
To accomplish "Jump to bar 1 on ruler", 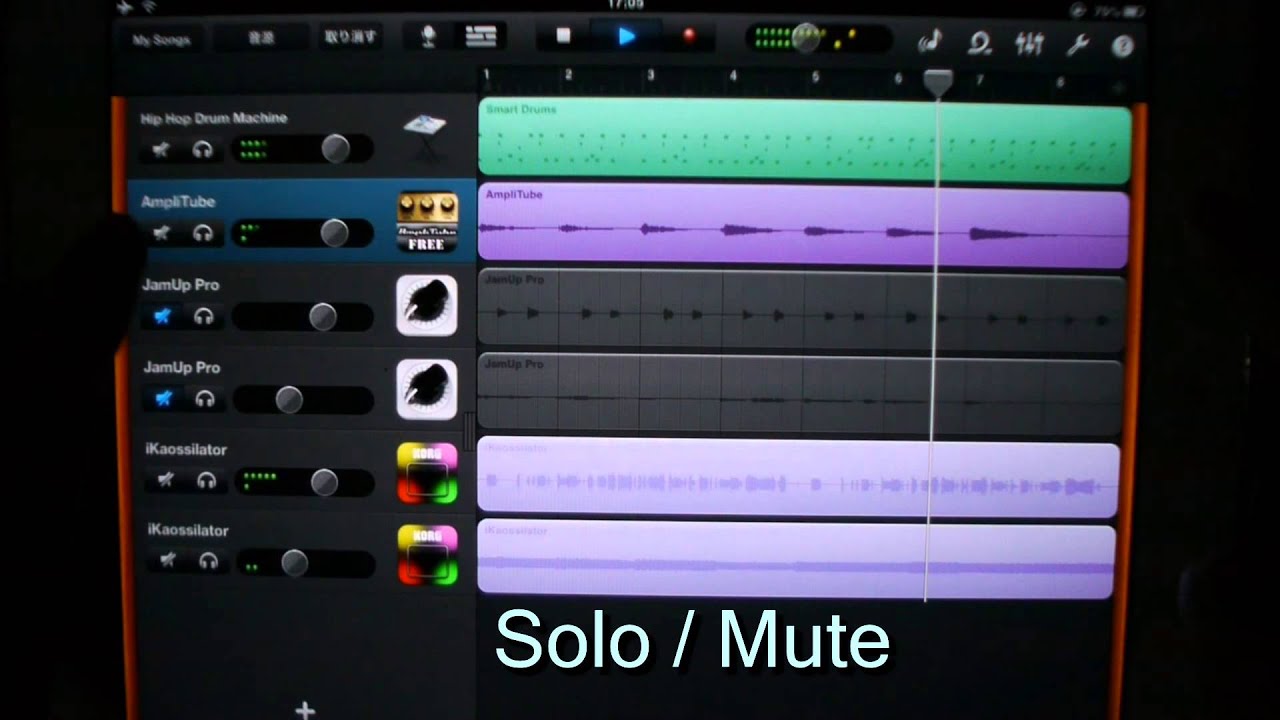I will (x=487, y=75).
